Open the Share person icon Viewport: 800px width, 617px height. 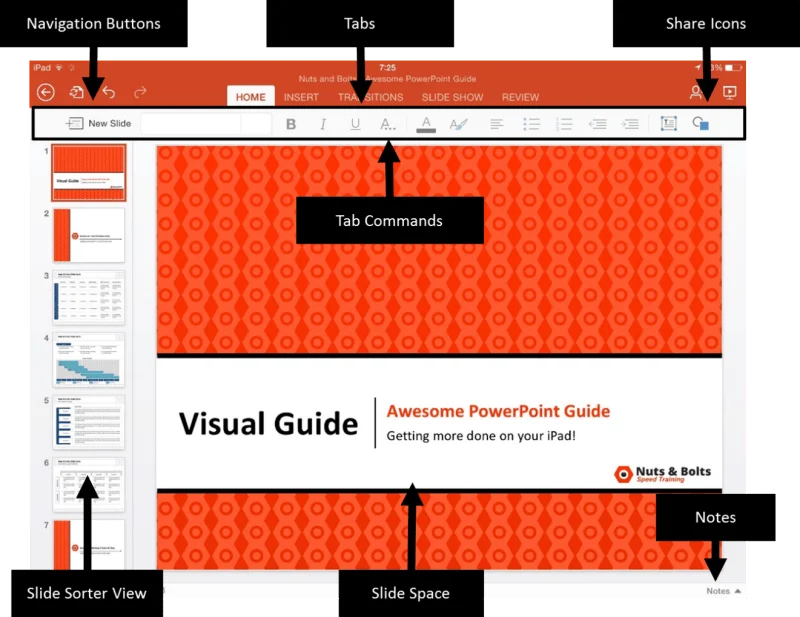click(x=695, y=92)
